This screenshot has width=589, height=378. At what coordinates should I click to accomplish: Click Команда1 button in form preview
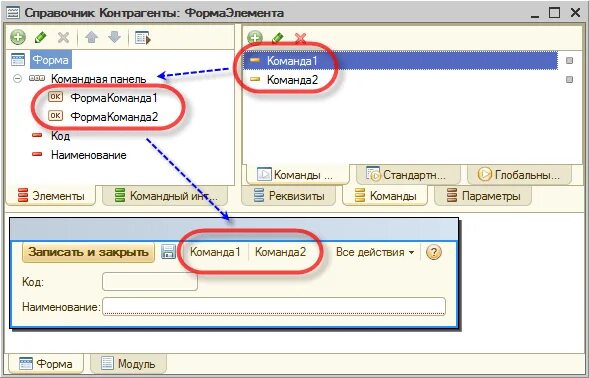pyautogui.click(x=215, y=252)
